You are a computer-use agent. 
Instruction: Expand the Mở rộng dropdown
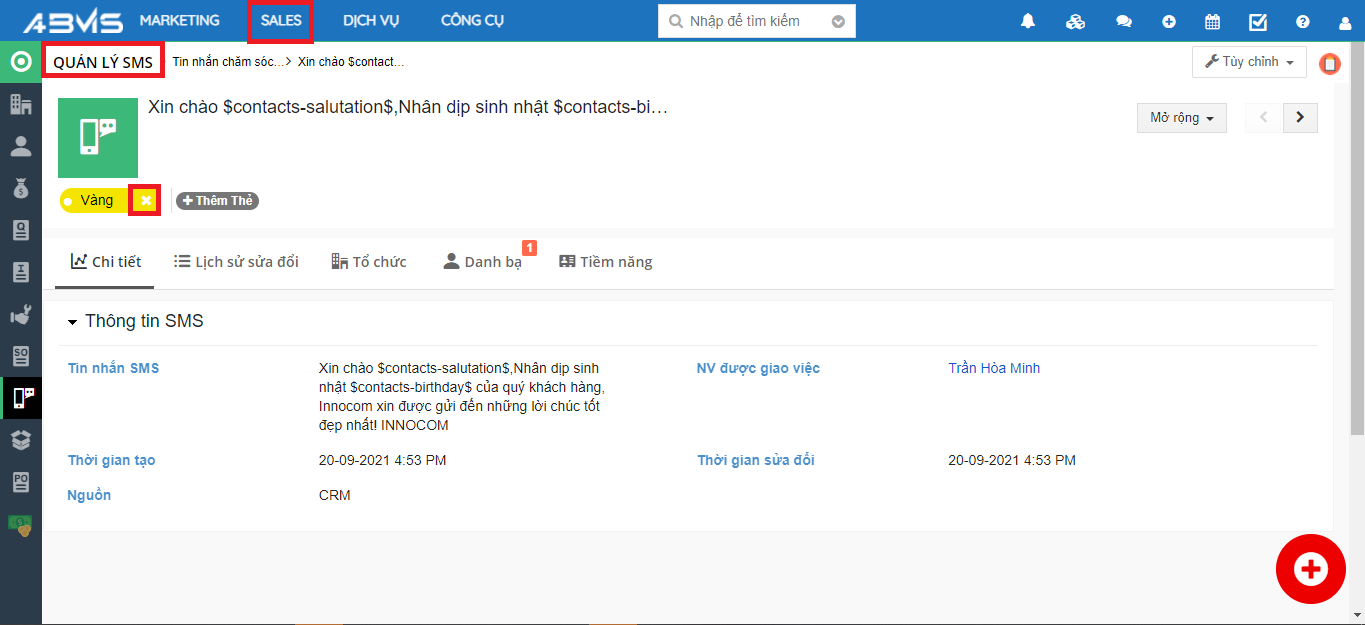coord(1181,118)
